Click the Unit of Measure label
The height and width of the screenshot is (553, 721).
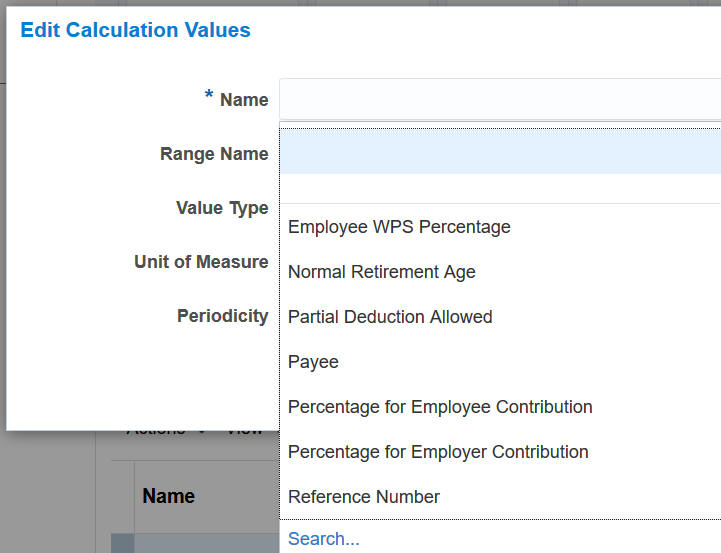pos(200,262)
